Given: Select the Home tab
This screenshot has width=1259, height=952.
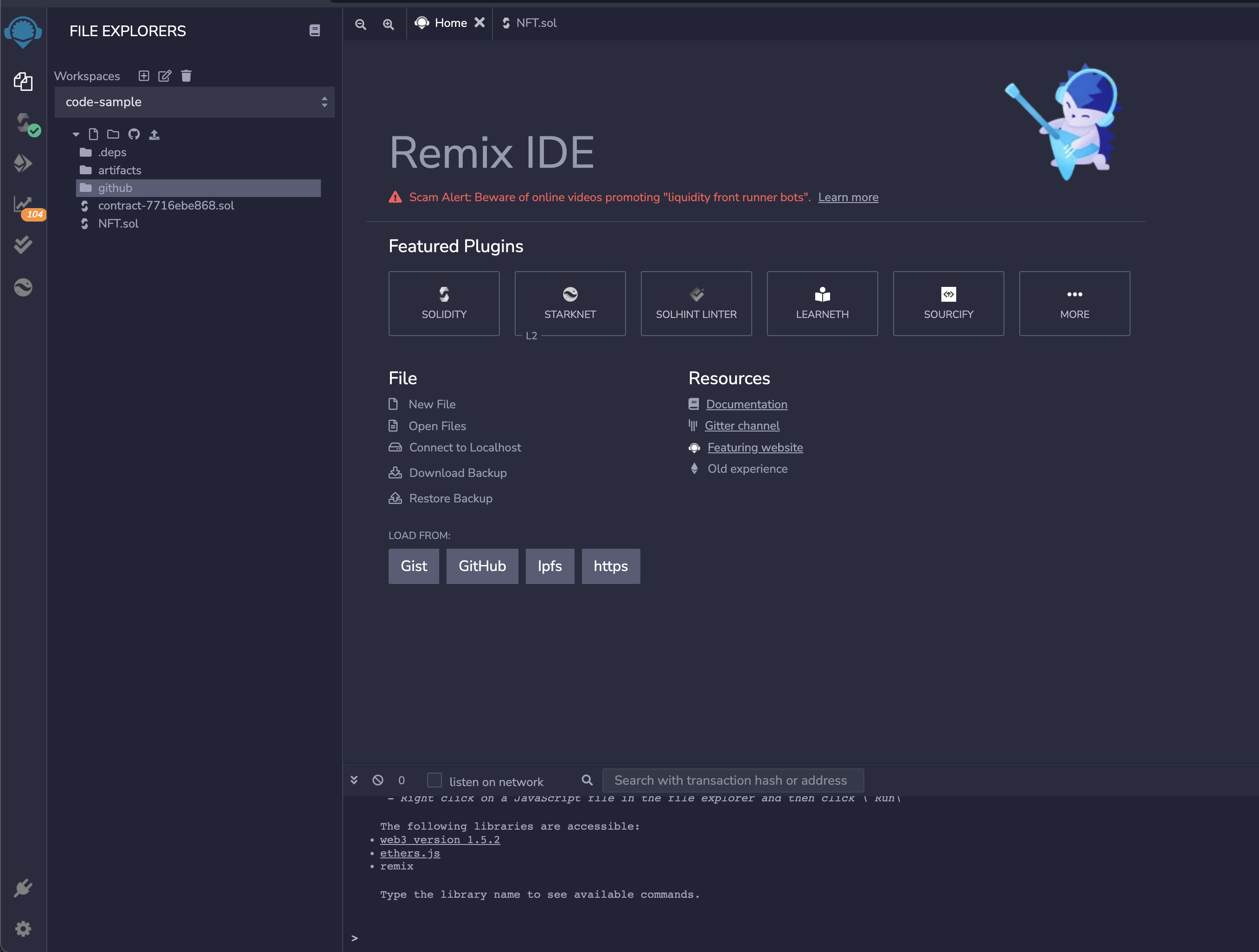Looking at the screenshot, I should [449, 22].
